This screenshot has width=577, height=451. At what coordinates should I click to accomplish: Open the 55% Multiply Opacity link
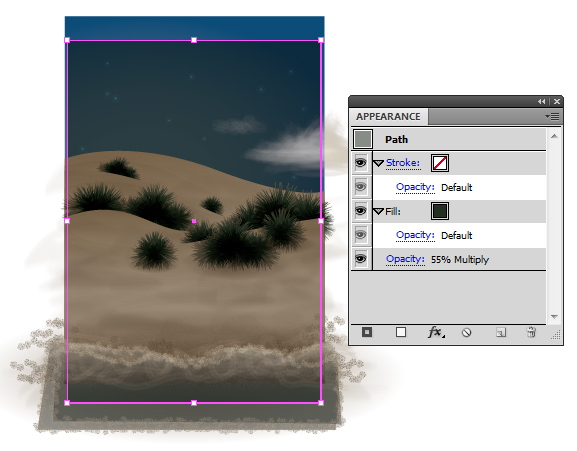pos(405,259)
